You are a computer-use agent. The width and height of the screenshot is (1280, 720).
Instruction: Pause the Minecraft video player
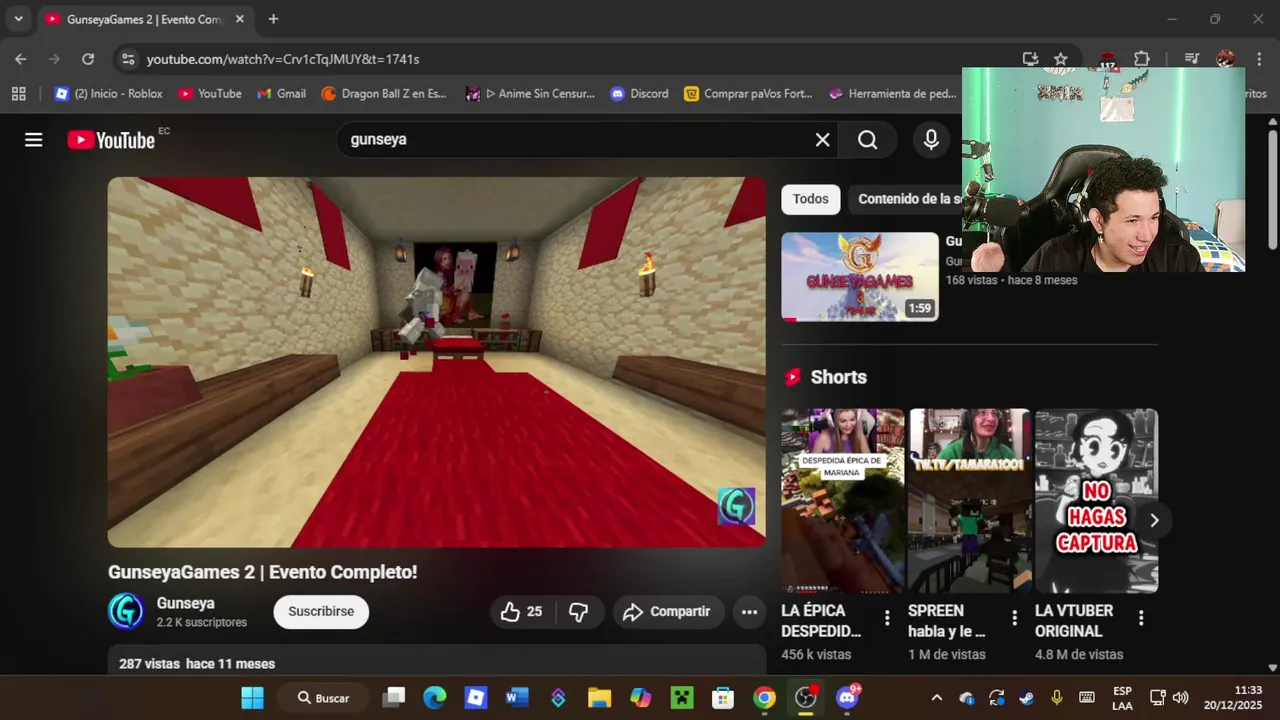click(x=437, y=362)
